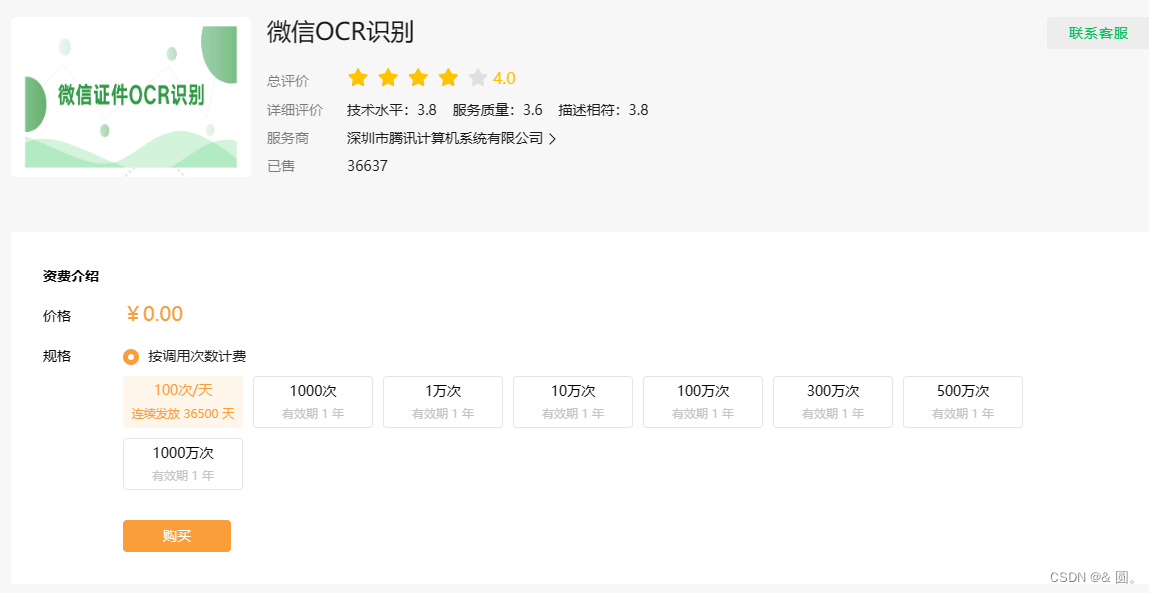Click the second rating star
This screenshot has height=593, width=1149.
point(388,78)
